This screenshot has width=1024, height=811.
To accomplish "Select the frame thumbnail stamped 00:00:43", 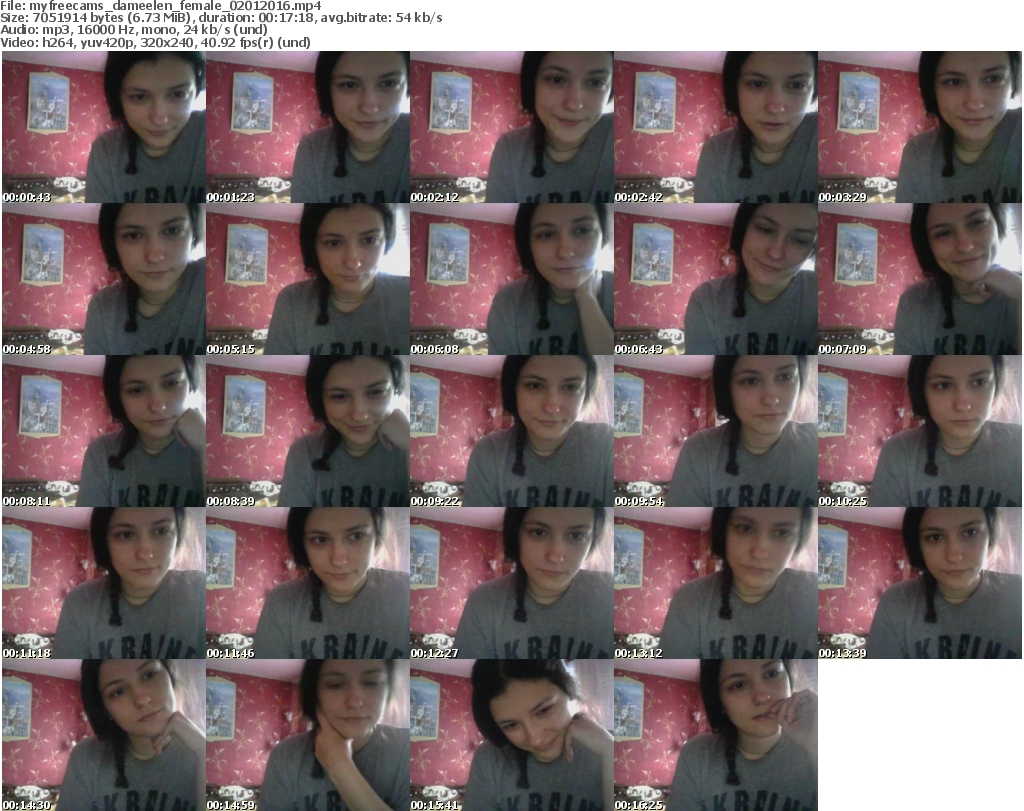I will pyautogui.click(x=104, y=127).
